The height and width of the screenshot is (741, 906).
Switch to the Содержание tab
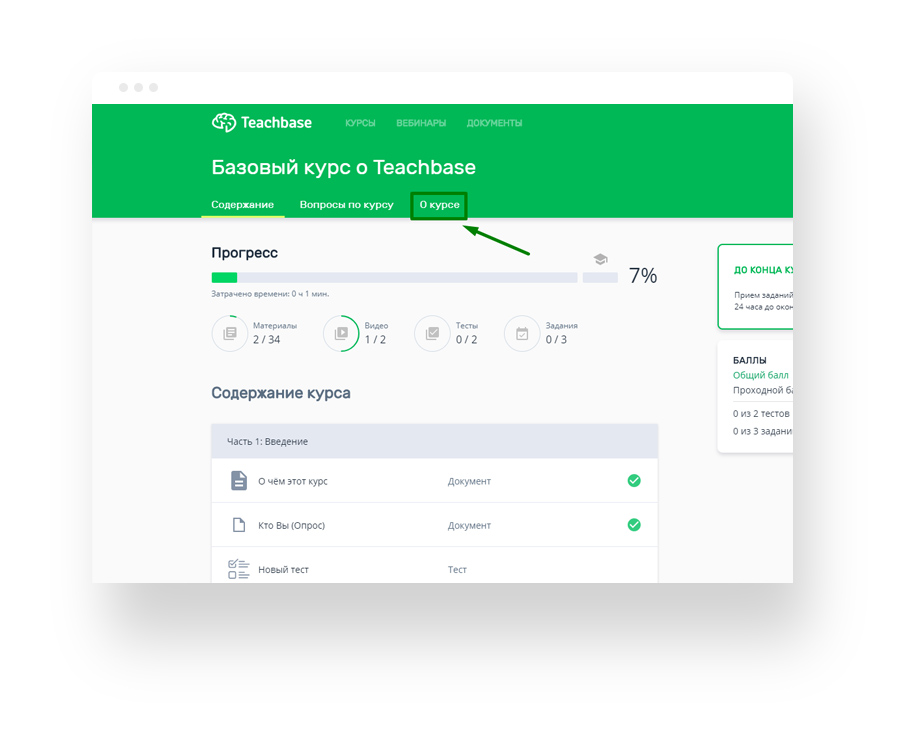click(x=243, y=205)
